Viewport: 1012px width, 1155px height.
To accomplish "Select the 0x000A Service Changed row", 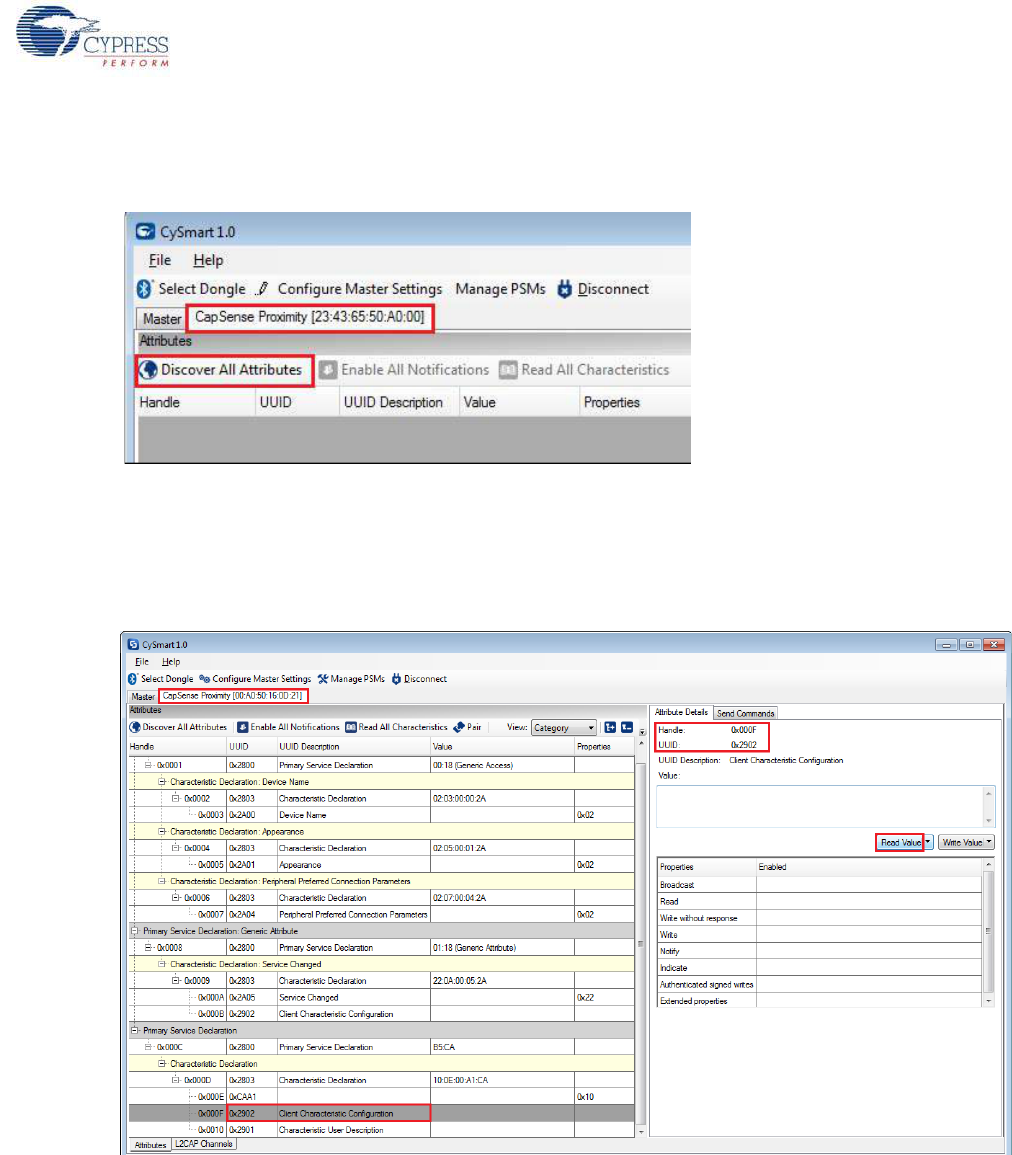I will click(382, 997).
